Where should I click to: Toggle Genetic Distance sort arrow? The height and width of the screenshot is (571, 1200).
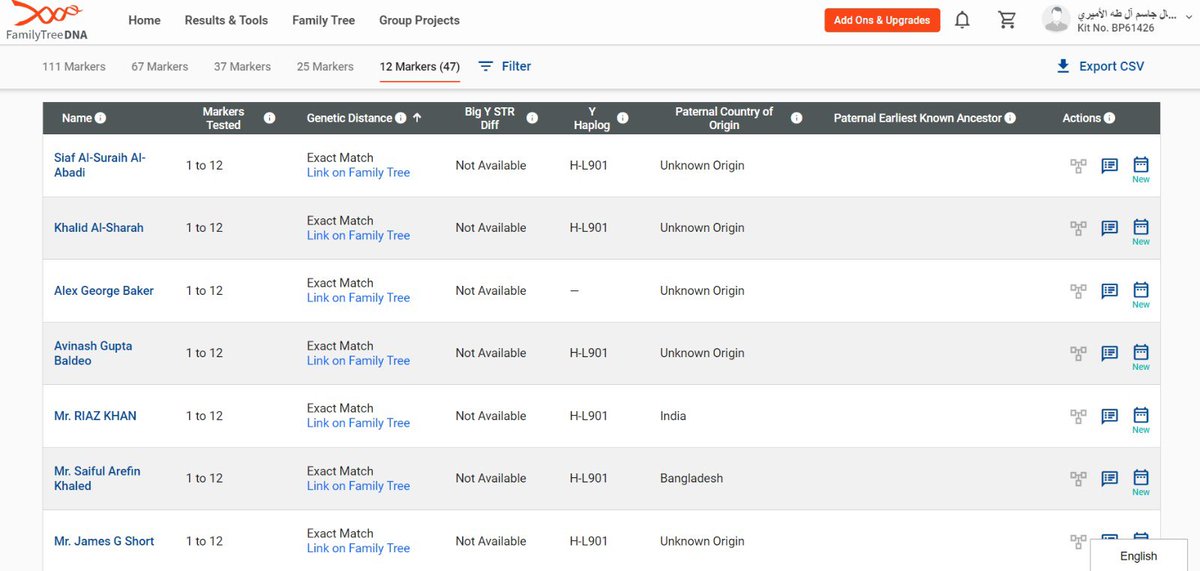point(417,118)
